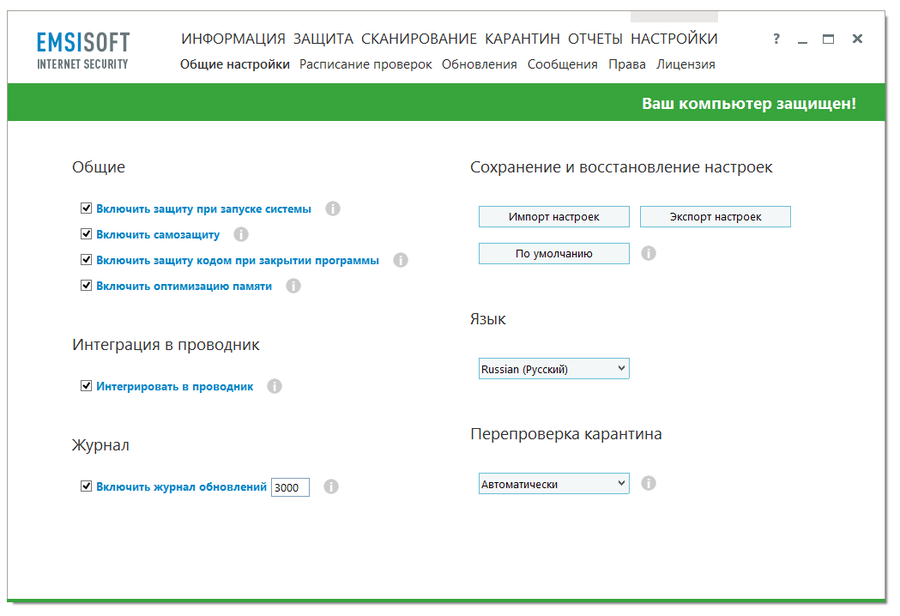Open info tooltip for self-protection setting
The image size is (900, 616).
[x=240, y=234]
